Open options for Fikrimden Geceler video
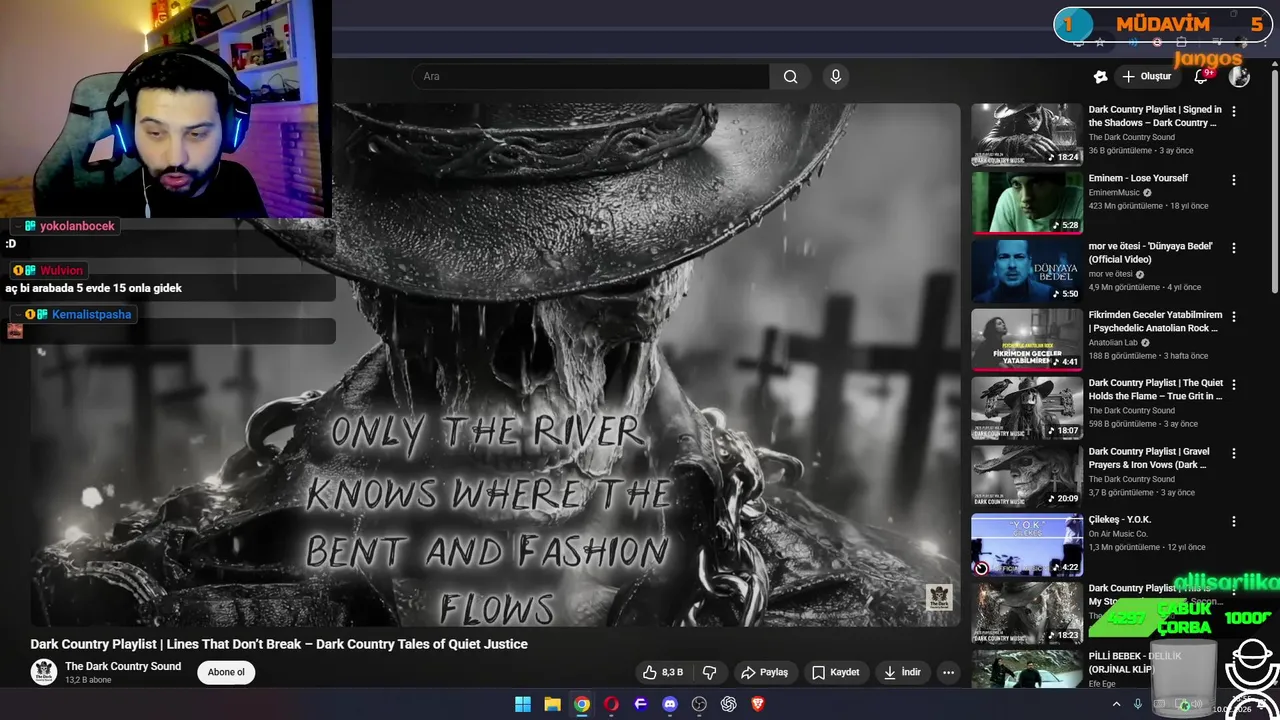1280x720 pixels. click(x=1234, y=317)
